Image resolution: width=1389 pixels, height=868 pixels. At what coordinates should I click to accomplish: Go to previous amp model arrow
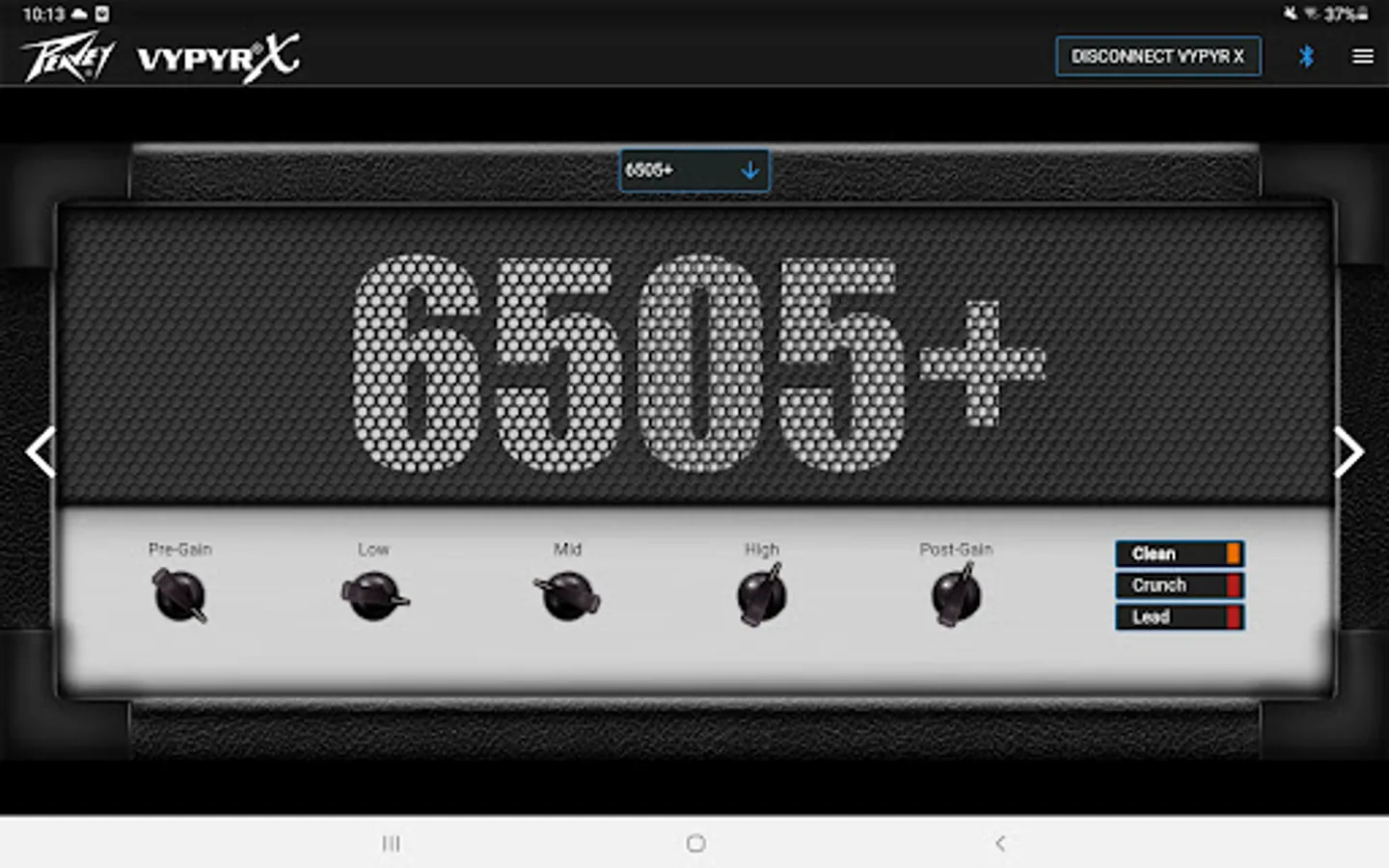click(41, 451)
